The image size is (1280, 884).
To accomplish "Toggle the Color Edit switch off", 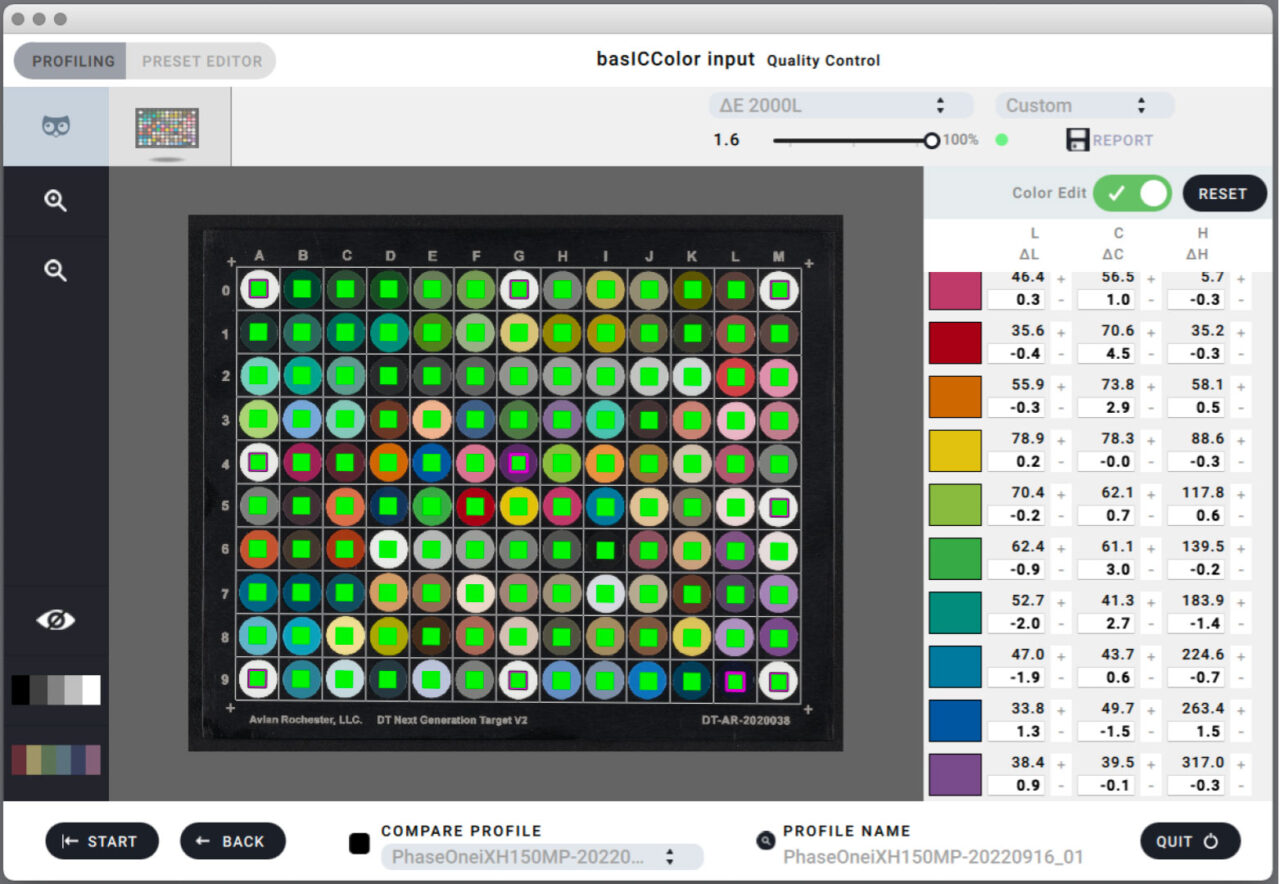I will click(1132, 193).
